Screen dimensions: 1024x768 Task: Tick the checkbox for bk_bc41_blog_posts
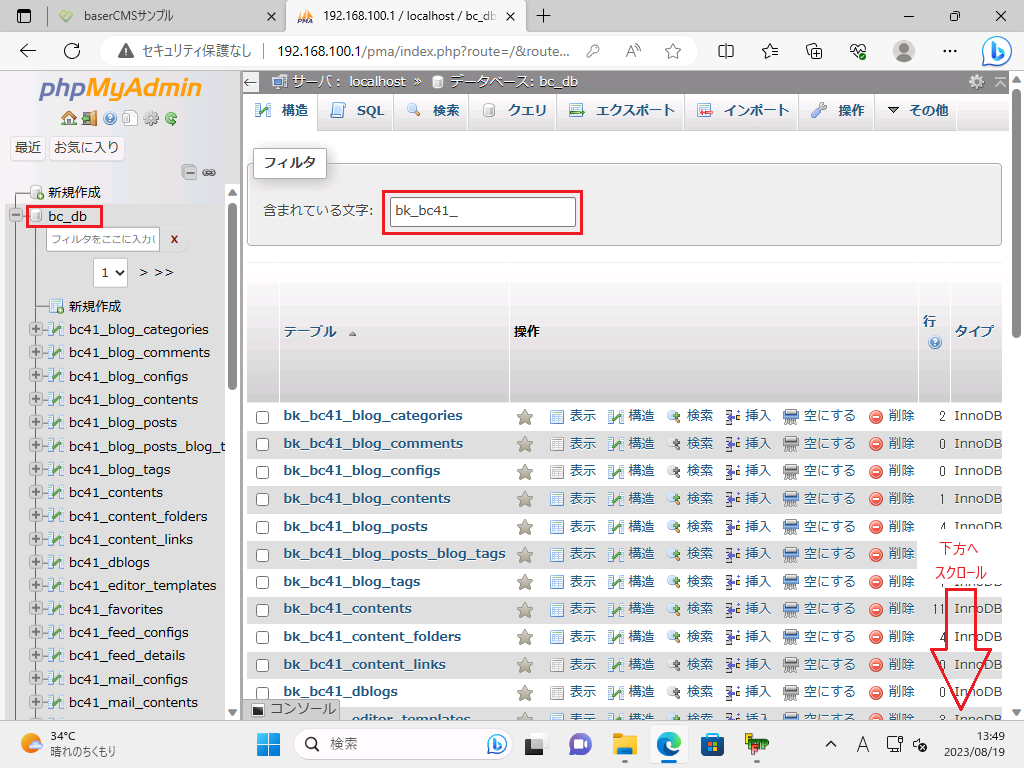point(262,527)
